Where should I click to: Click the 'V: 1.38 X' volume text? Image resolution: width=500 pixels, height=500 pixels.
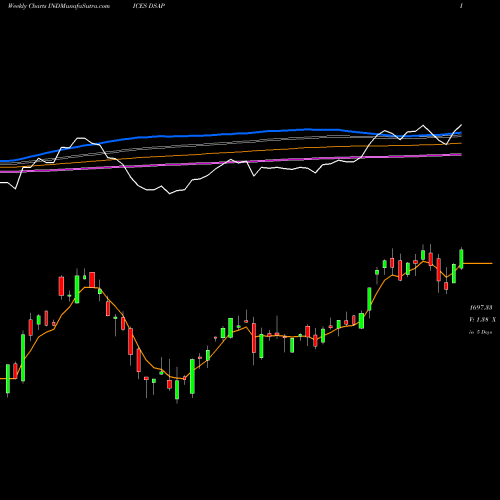coord(482,320)
